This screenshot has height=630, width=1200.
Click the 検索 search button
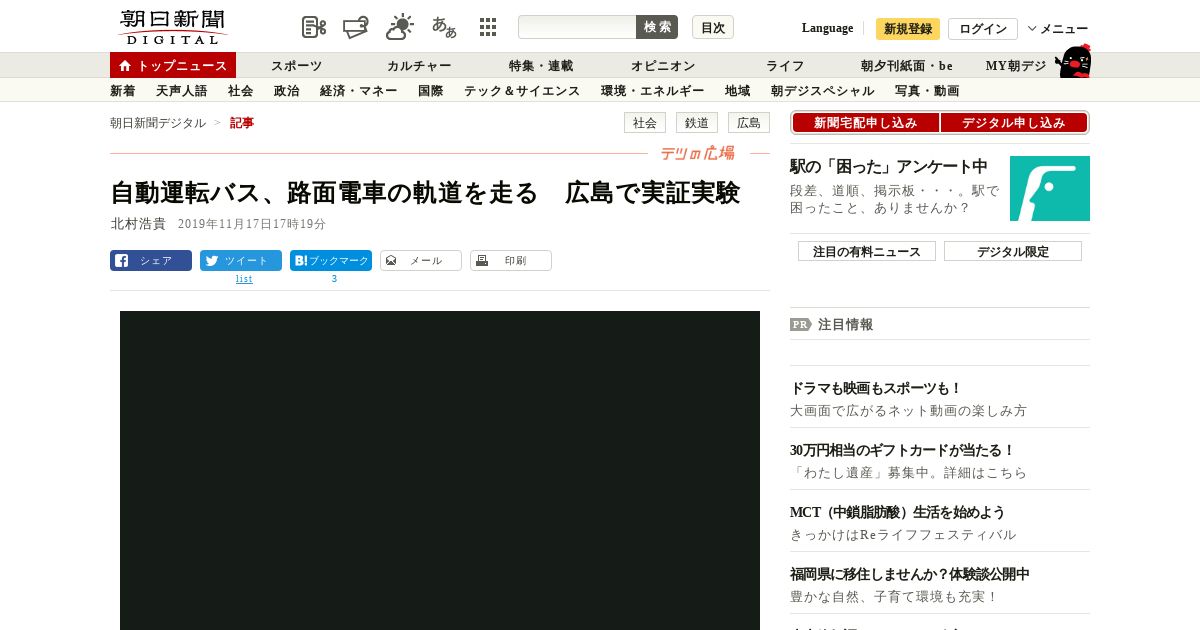click(x=657, y=27)
